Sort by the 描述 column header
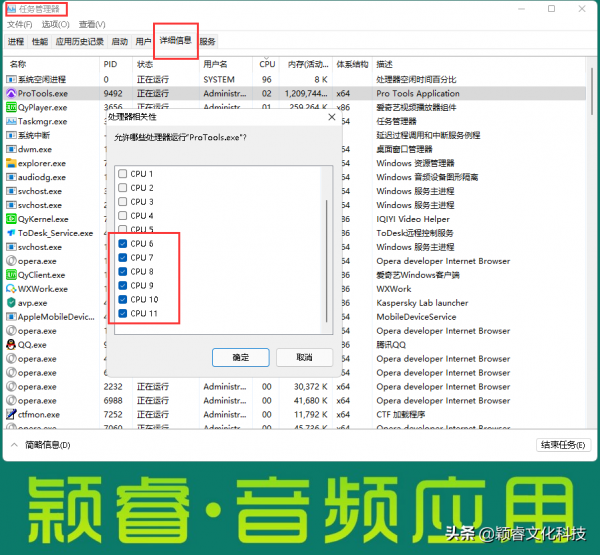The width and height of the screenshot is (600, 555). click(479, 64)
